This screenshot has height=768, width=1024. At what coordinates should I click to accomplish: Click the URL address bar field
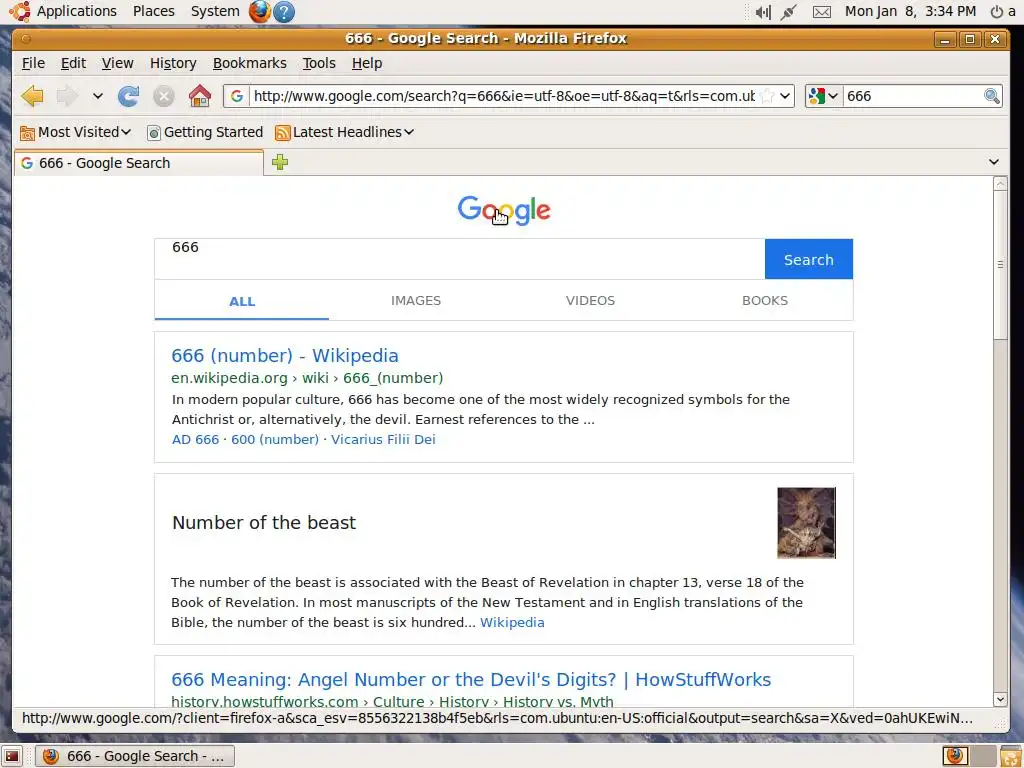tap(503, 96)
